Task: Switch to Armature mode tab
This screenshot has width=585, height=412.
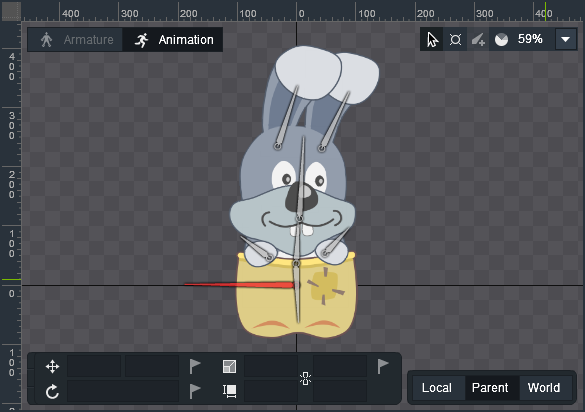Action: (x=76, y=40)
